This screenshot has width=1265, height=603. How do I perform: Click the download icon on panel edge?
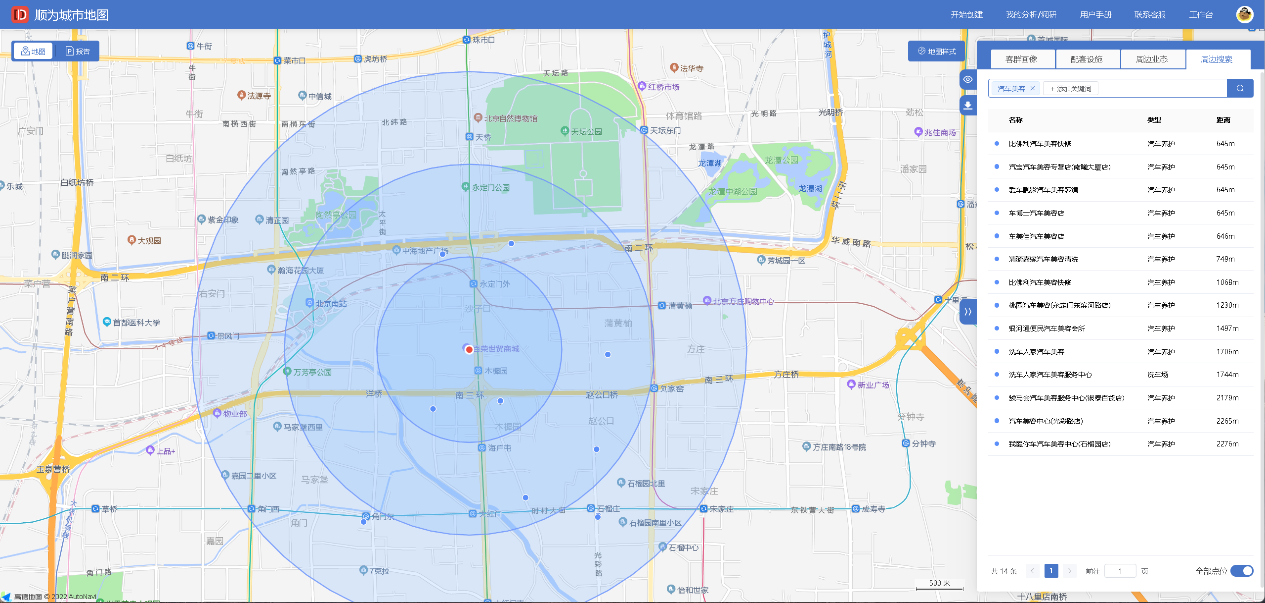click(x=968, y=105)
